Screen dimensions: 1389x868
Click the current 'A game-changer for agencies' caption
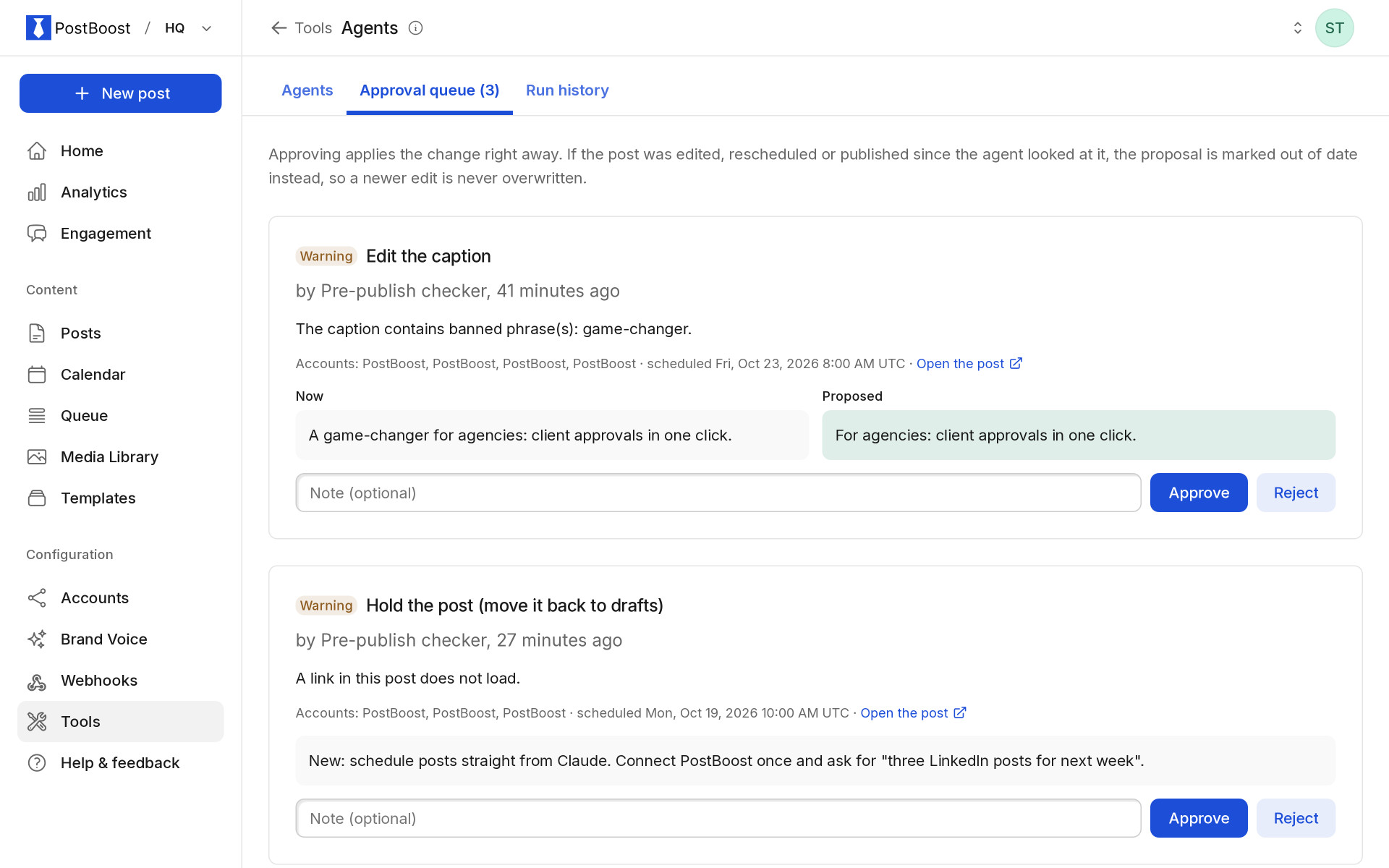point(552,435)
